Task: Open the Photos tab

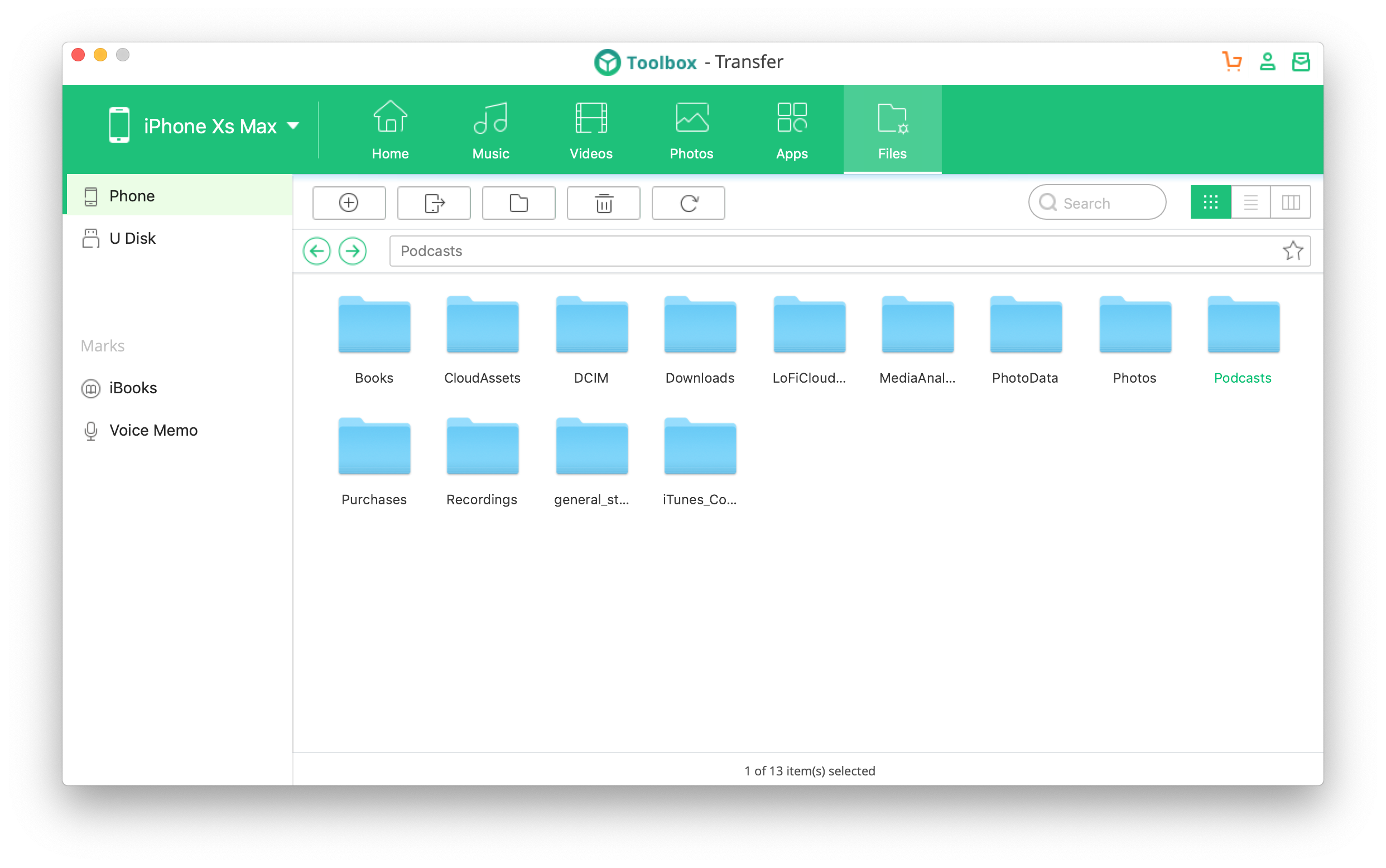Action: click(691, 131)
